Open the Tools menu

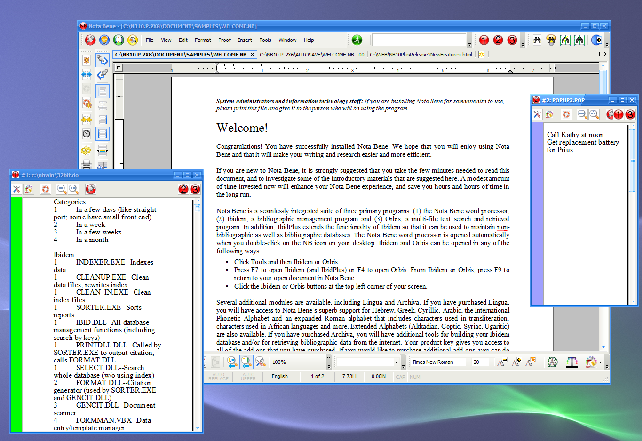(264, 39)
